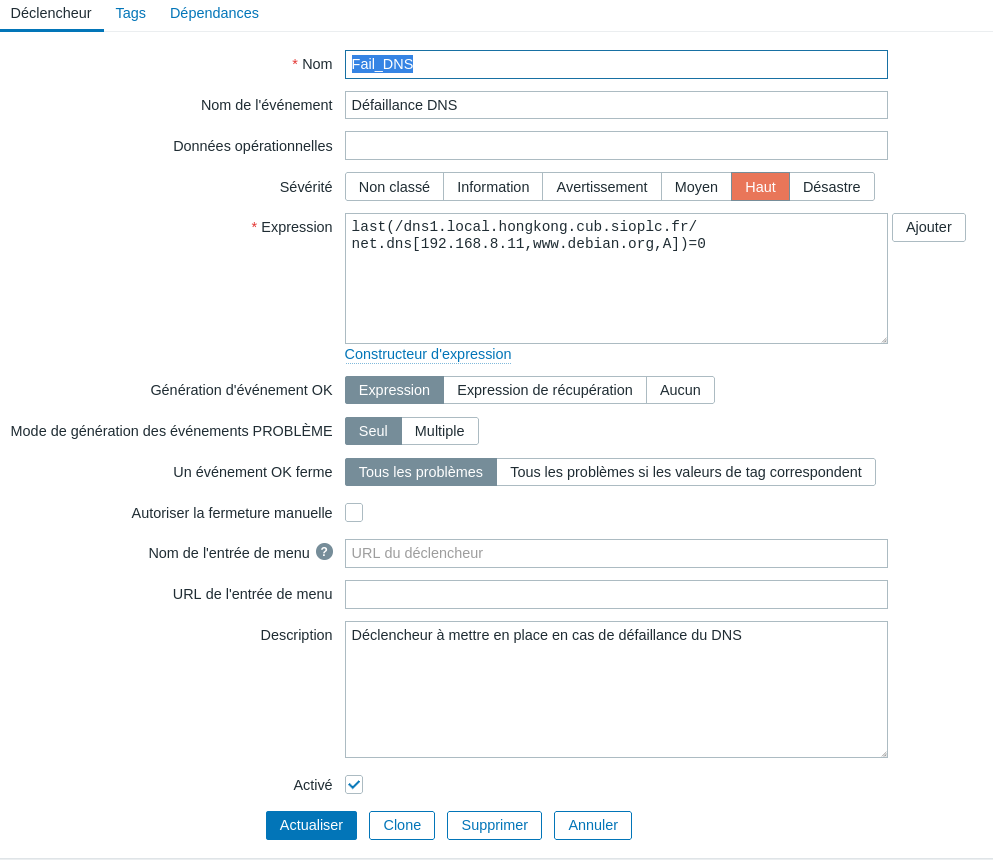Select tag values matching problems option

(685, 472)
